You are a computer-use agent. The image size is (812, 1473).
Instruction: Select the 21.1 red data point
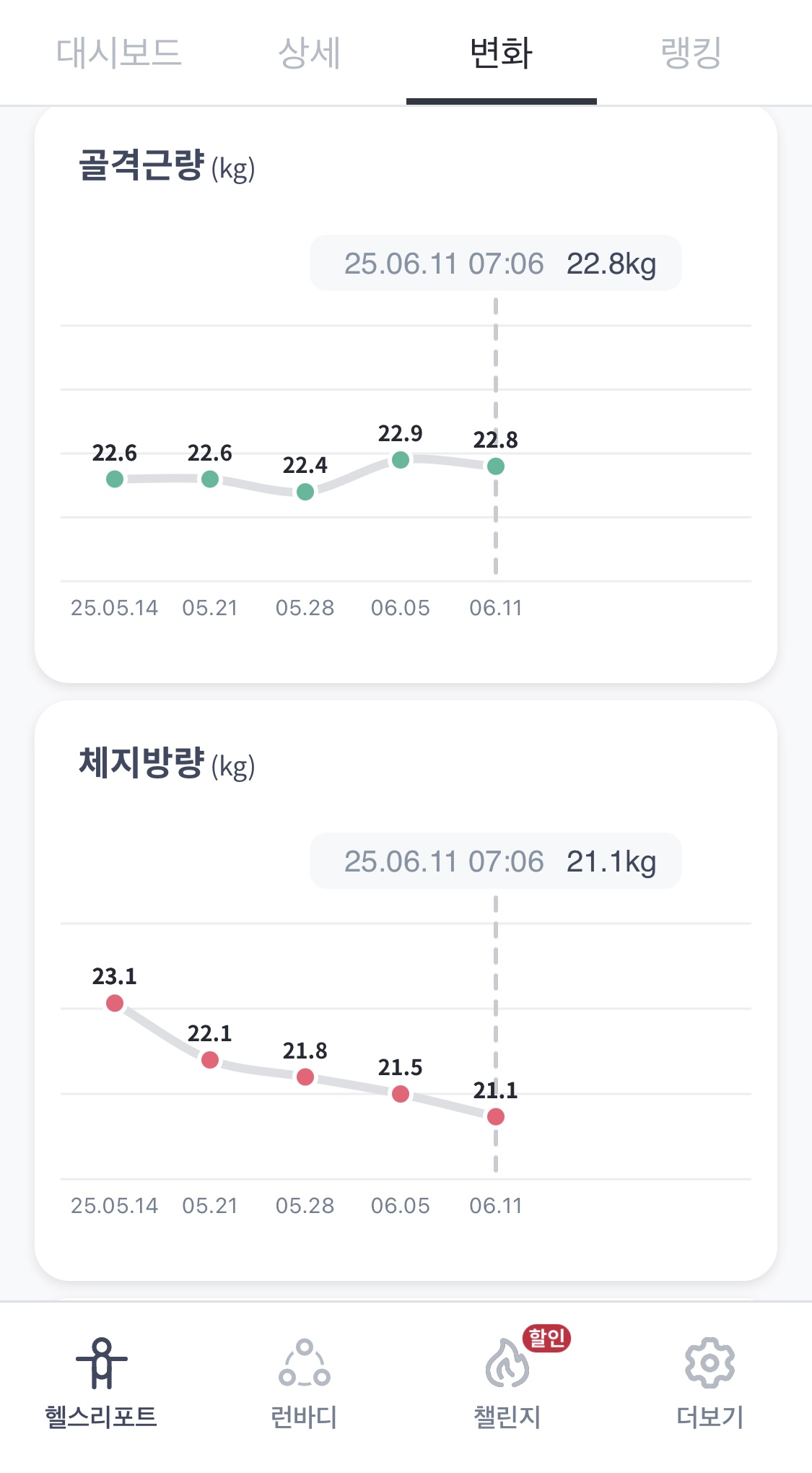496,1117
